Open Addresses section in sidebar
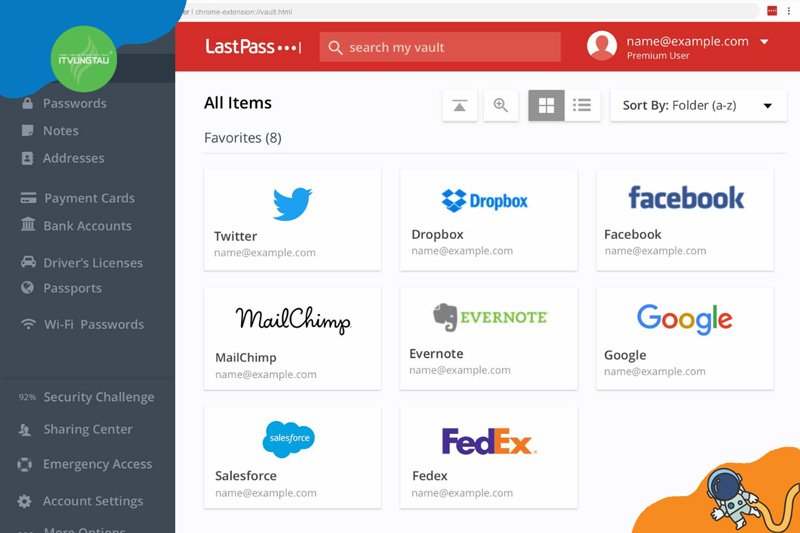The width and height of the screenshot is (800, 533). pyautogui.click(x=73, y=158)
